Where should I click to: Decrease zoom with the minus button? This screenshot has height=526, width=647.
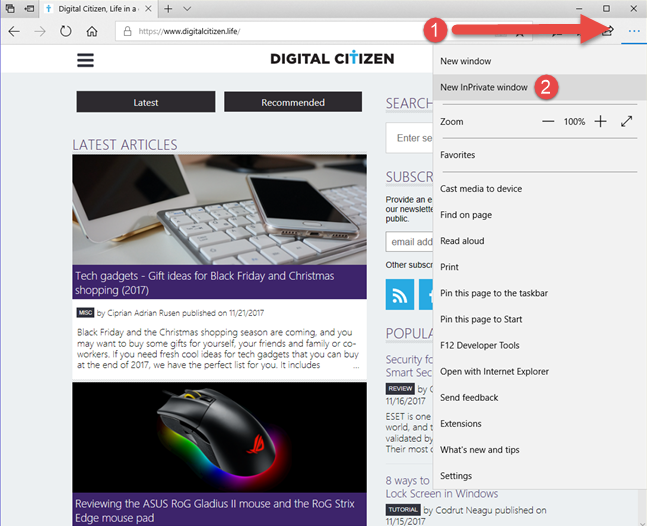548,121
